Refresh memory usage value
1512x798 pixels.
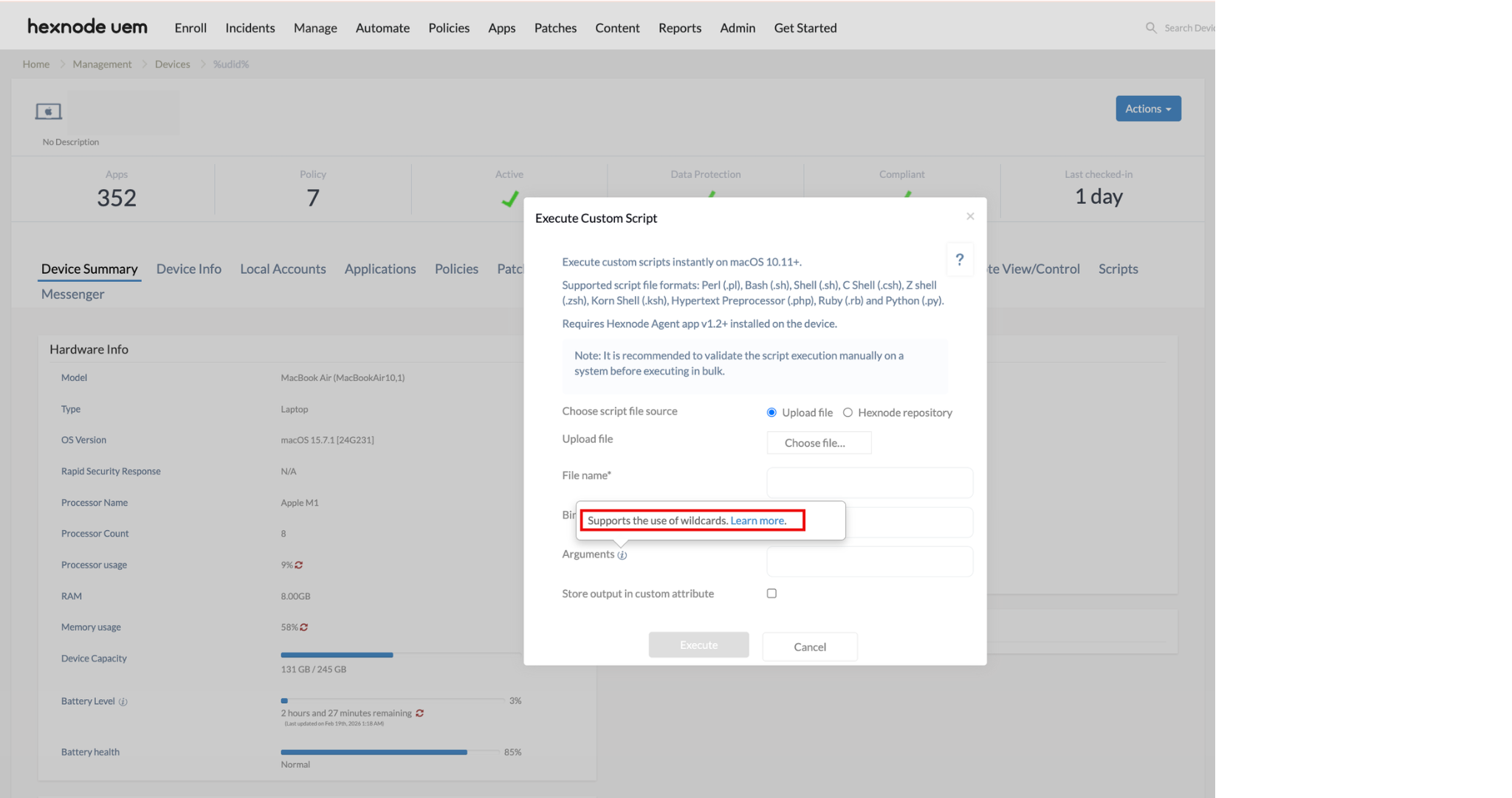tap(304, 627)
